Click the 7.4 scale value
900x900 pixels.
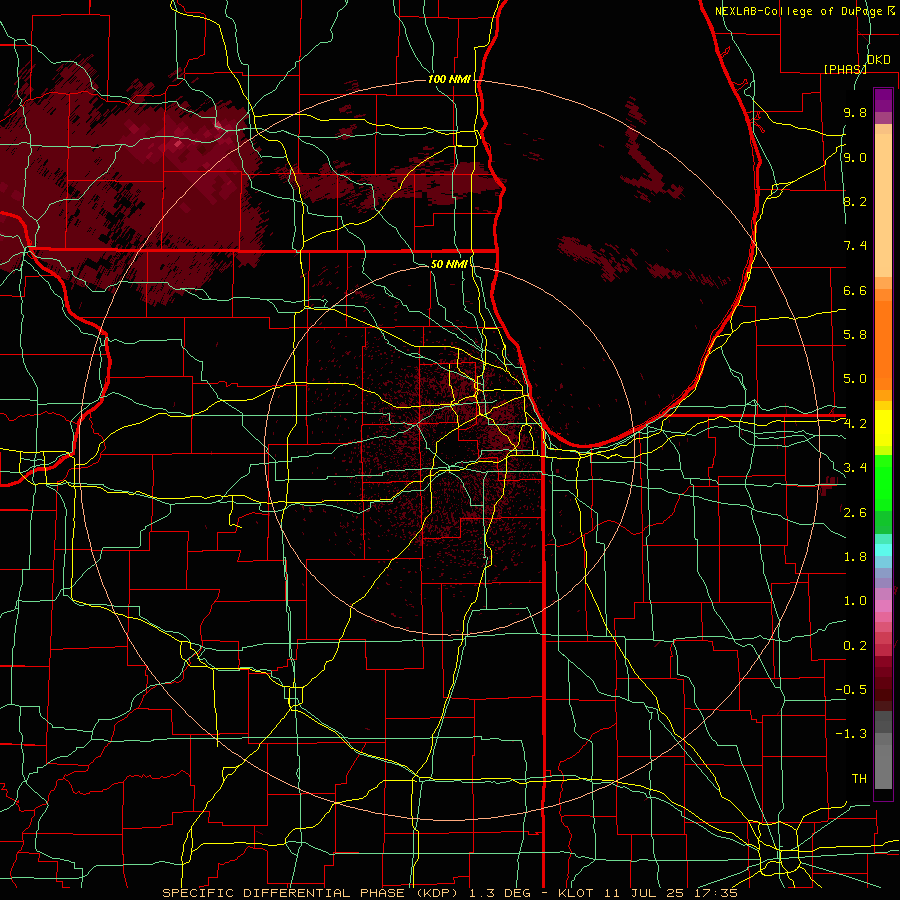coord(855,246)
